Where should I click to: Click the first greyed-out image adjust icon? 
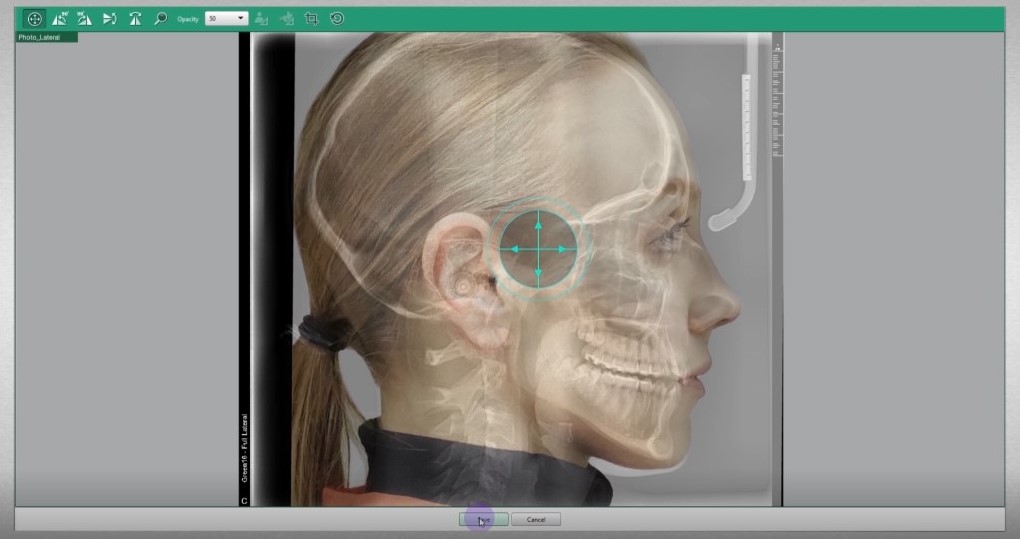point(262,19)
